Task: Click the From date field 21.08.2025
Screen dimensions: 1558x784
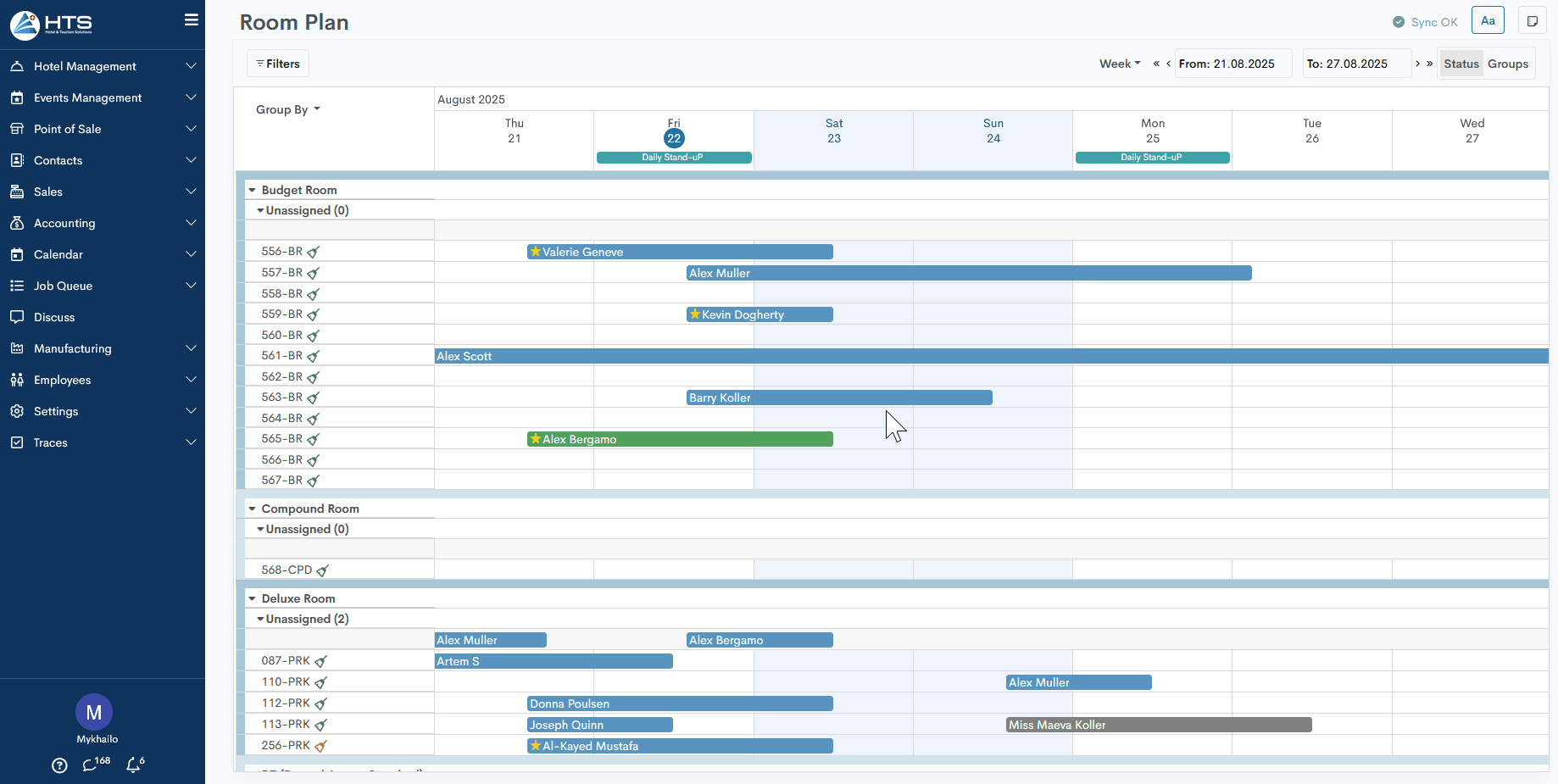Action: tap(1232, 64)
